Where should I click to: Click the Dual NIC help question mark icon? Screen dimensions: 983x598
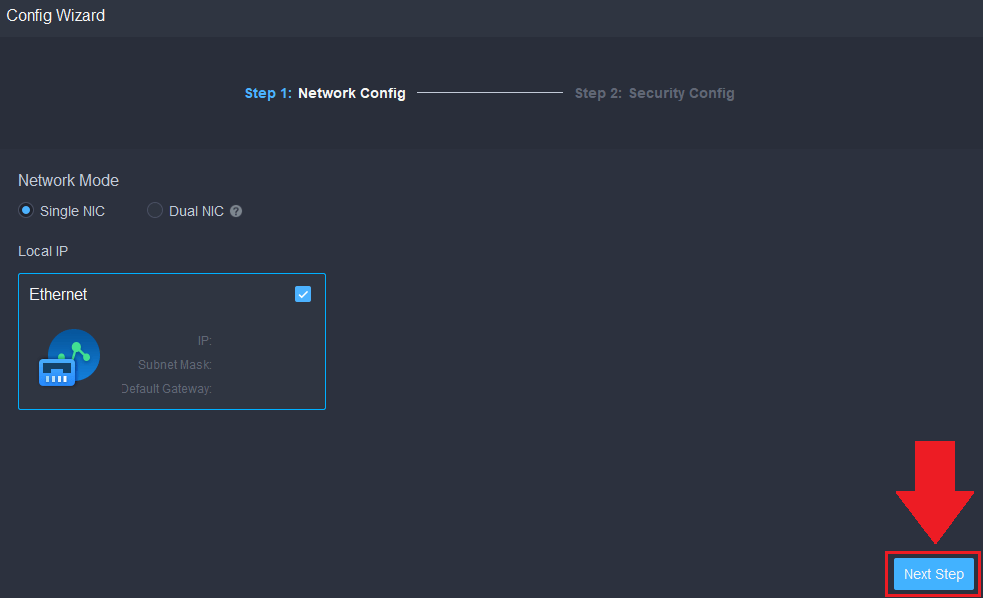(236, 211)
